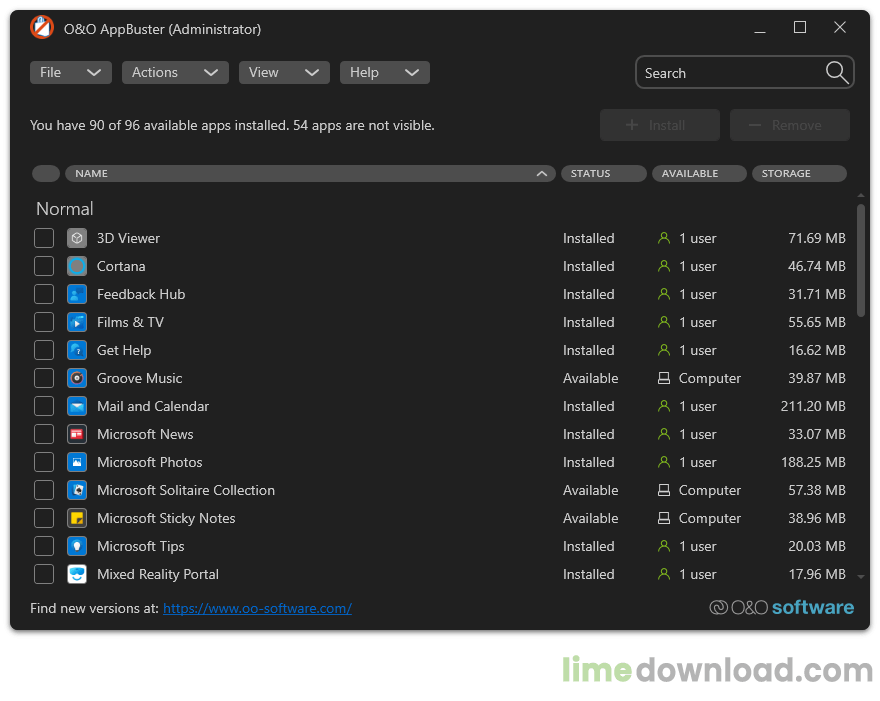
Task: Open the File menu
Action: tap(70, 72)
